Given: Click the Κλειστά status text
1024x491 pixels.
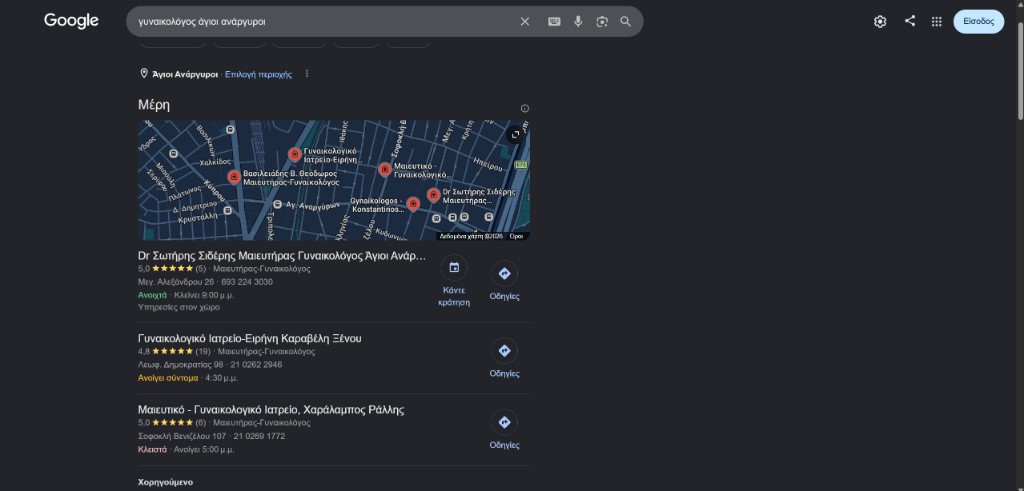Looking at the screenshot, I should (x=152, y=450).
